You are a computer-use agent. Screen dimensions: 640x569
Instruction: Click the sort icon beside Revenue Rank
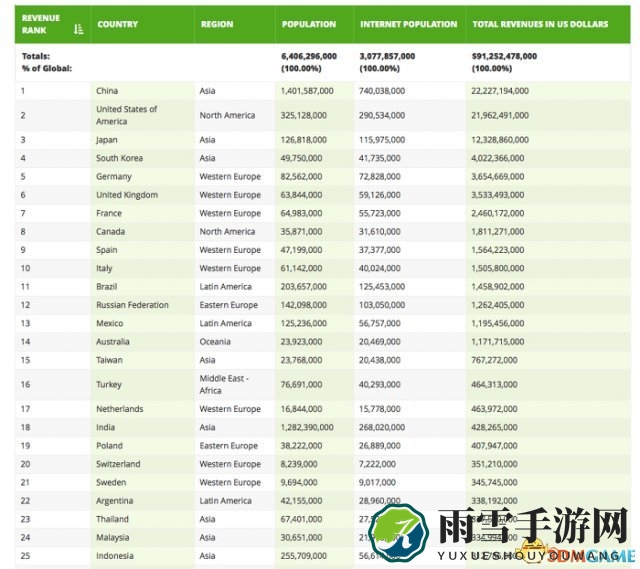(78, 29)
